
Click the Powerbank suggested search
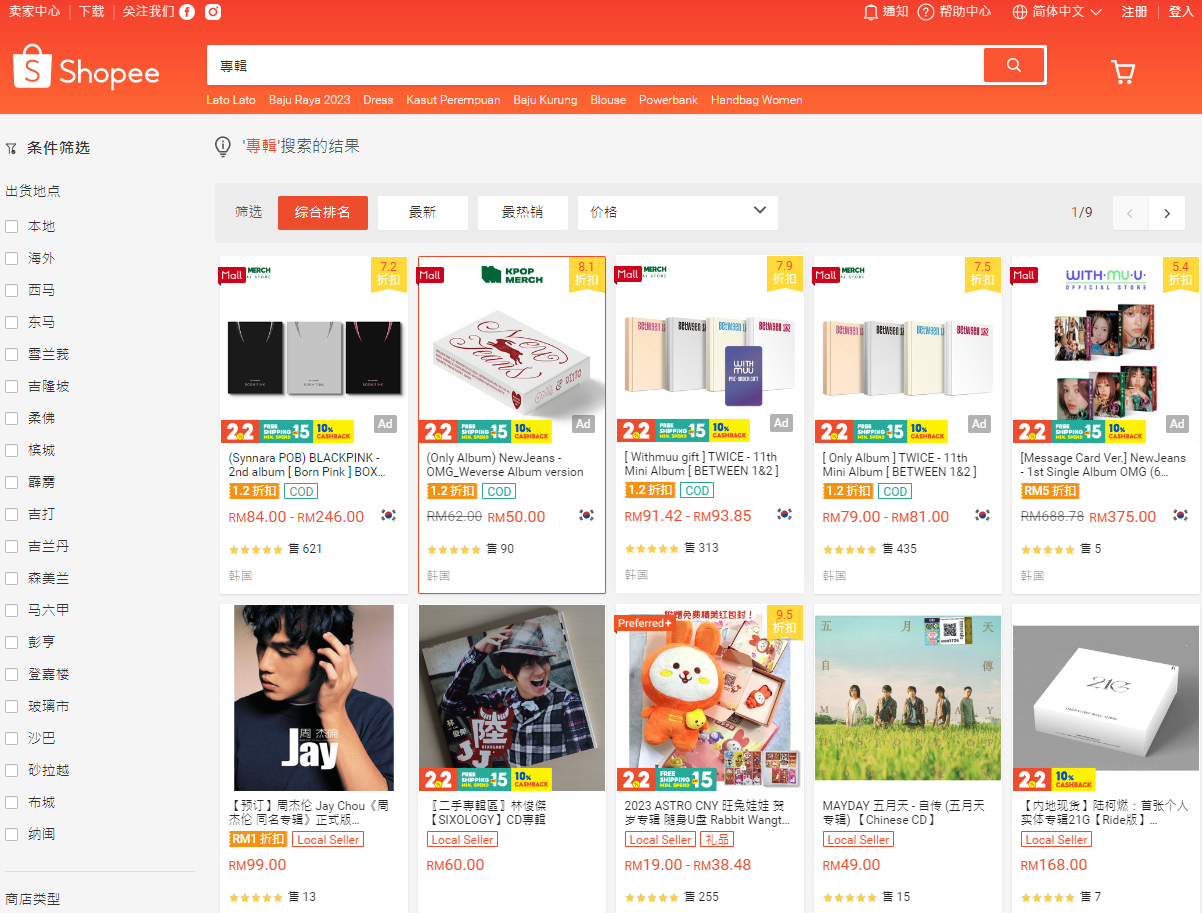(x=669, y=100)
